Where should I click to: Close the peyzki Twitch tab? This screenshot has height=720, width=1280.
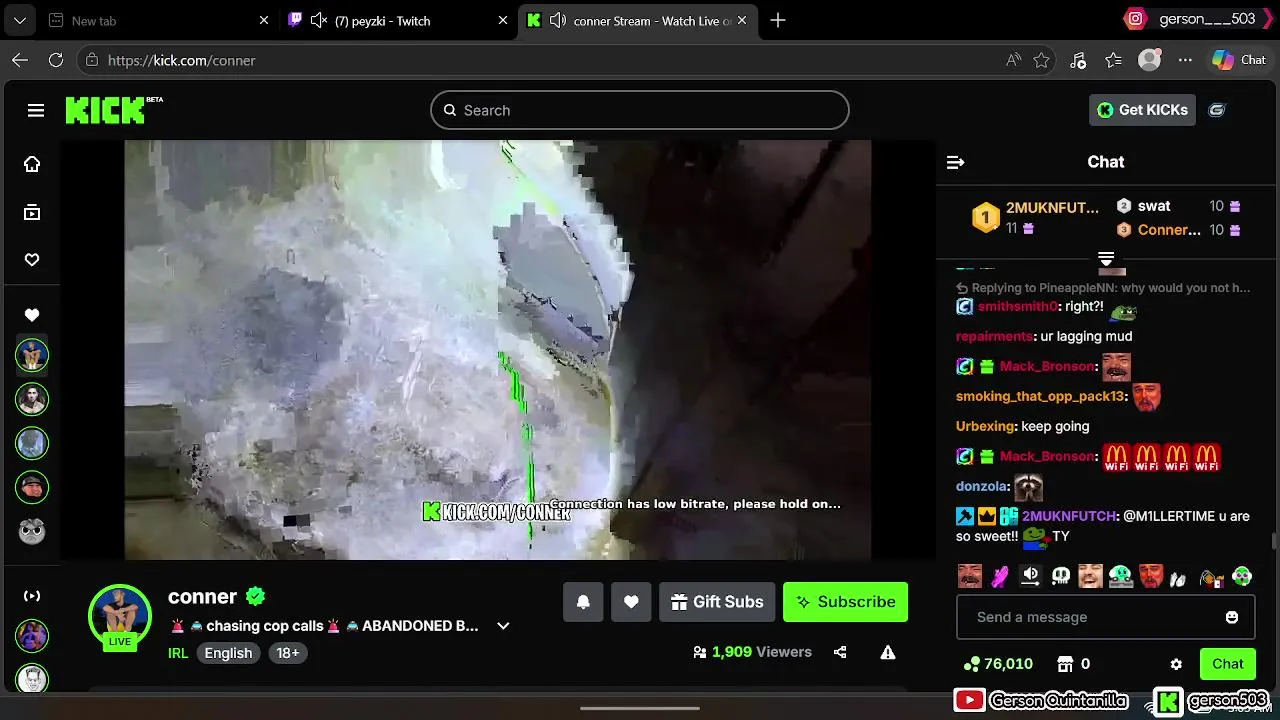(503, 21)
